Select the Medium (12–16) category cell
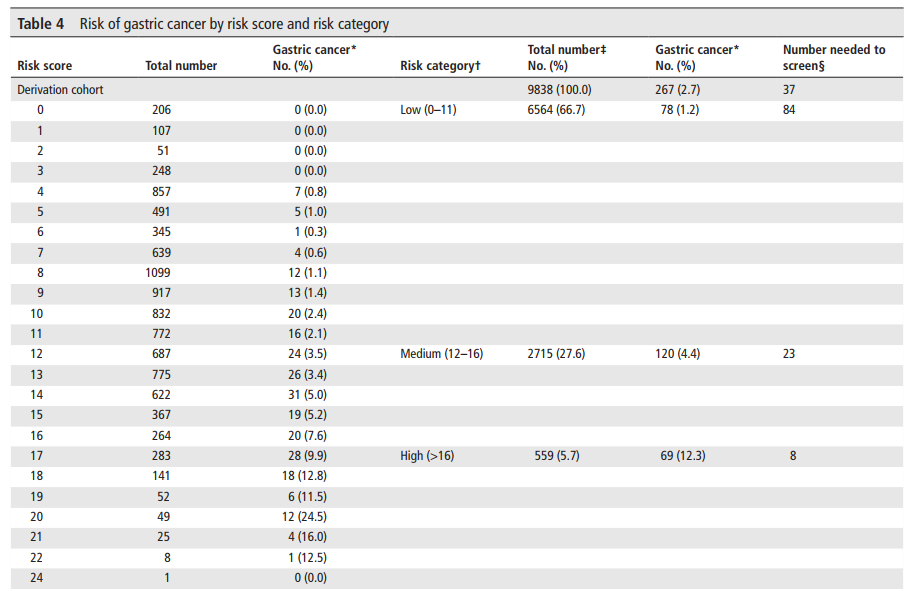 click(x=441, y=354)
